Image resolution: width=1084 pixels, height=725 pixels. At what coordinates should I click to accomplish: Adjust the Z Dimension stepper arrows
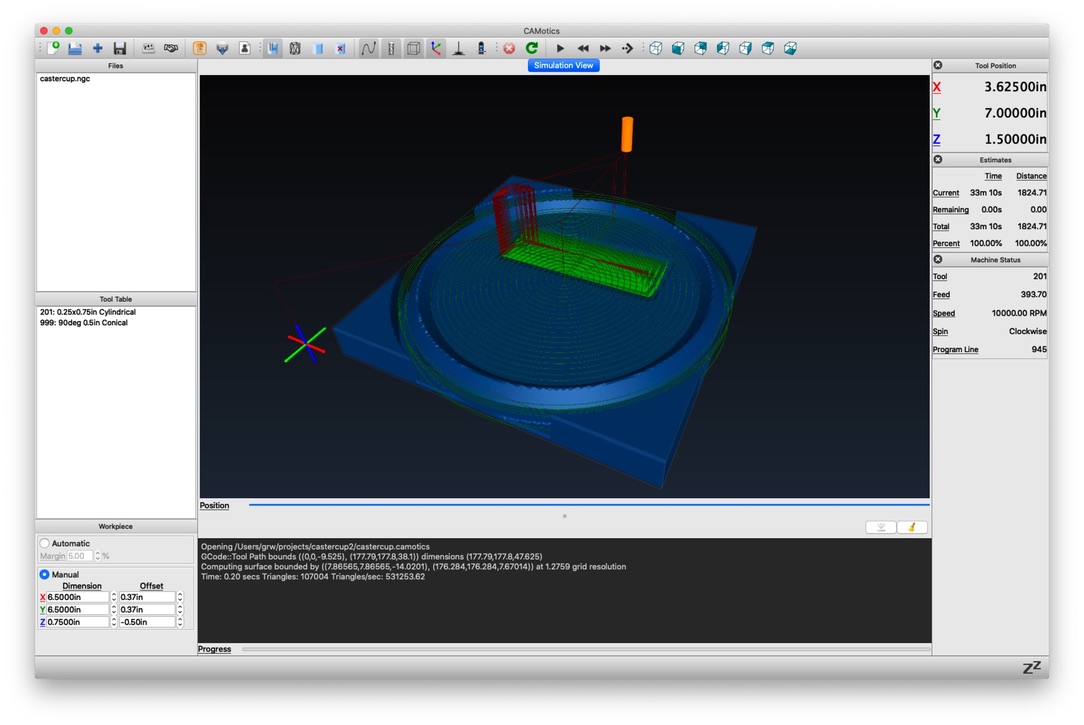[x=113, y=622]
